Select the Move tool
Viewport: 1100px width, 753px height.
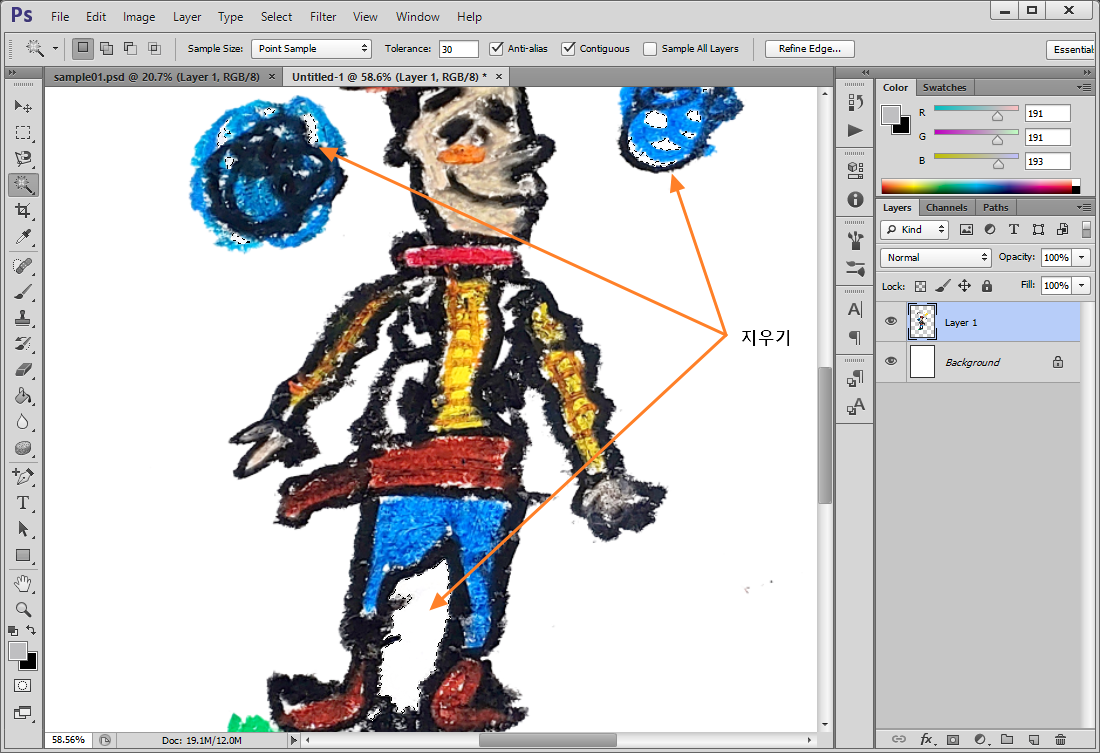pos(22,106)
